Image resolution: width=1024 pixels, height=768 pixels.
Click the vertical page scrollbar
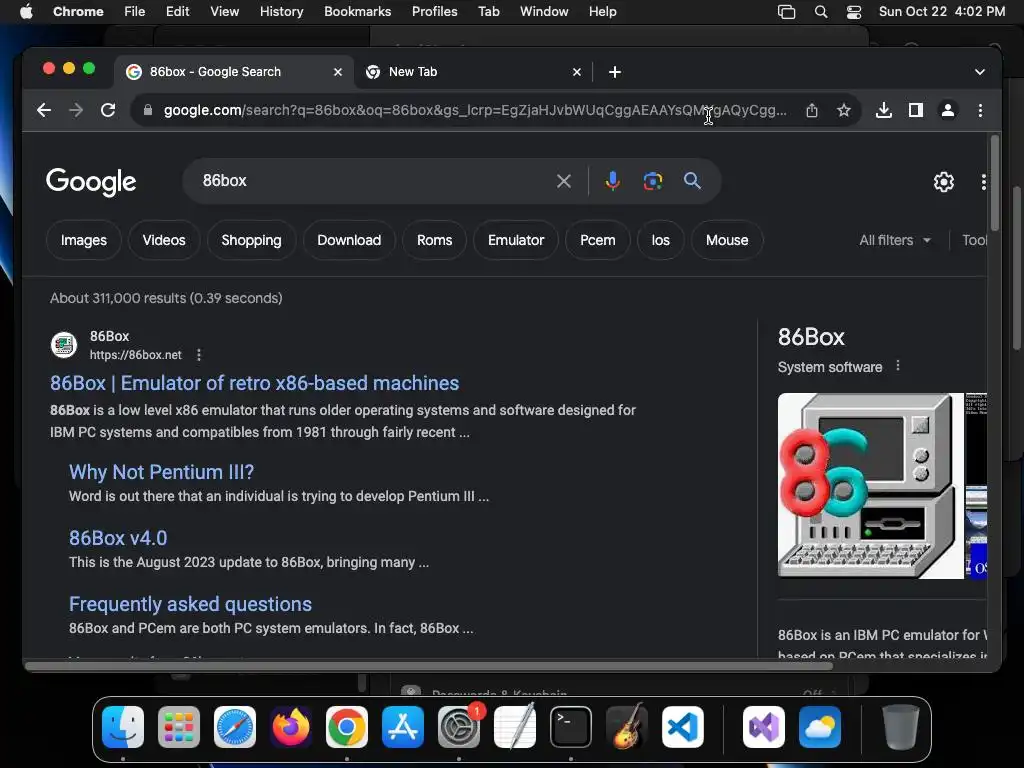pos(995,183)
